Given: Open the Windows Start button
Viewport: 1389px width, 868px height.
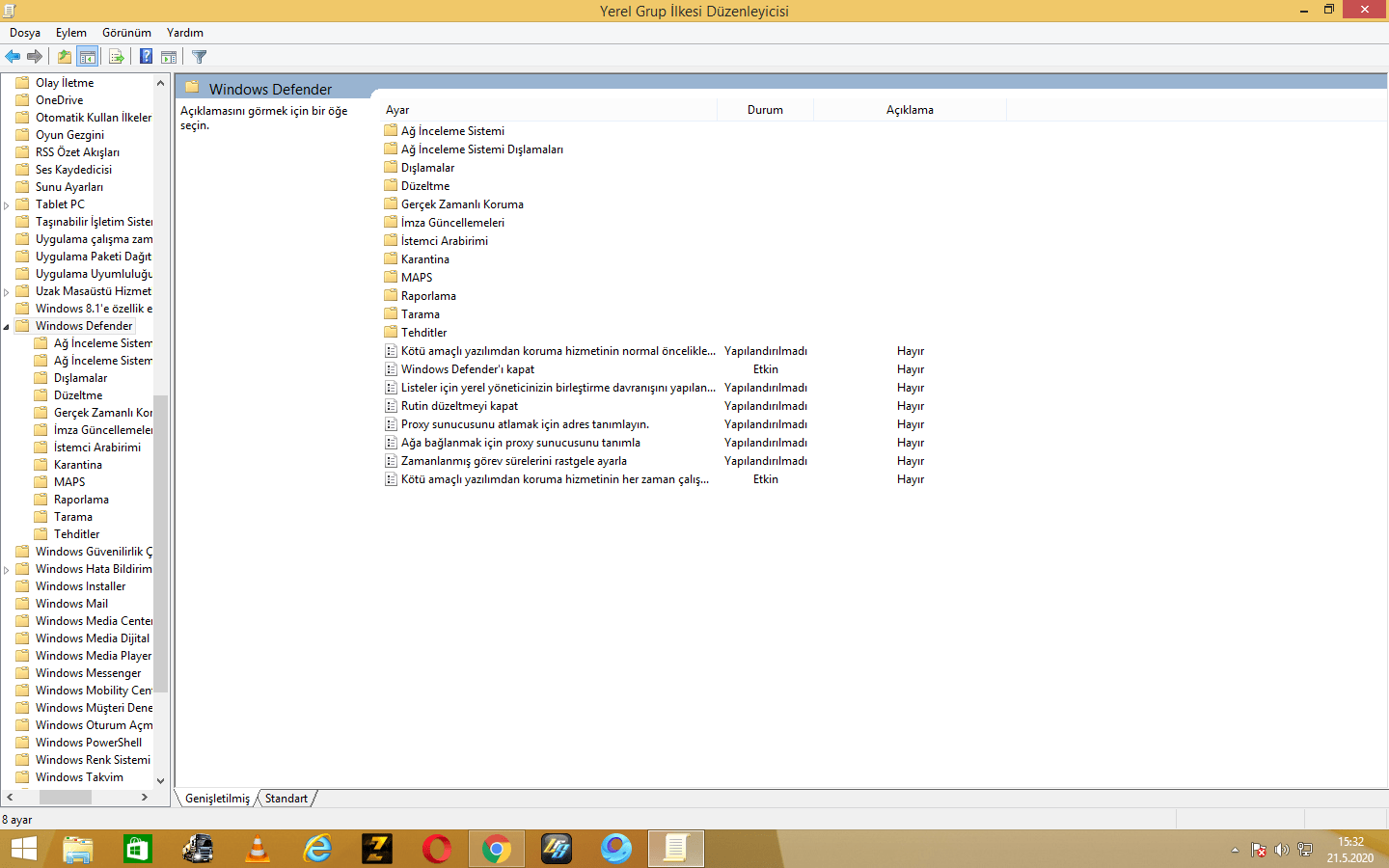Looking at the screenshot, I should (x=24, y=849).
